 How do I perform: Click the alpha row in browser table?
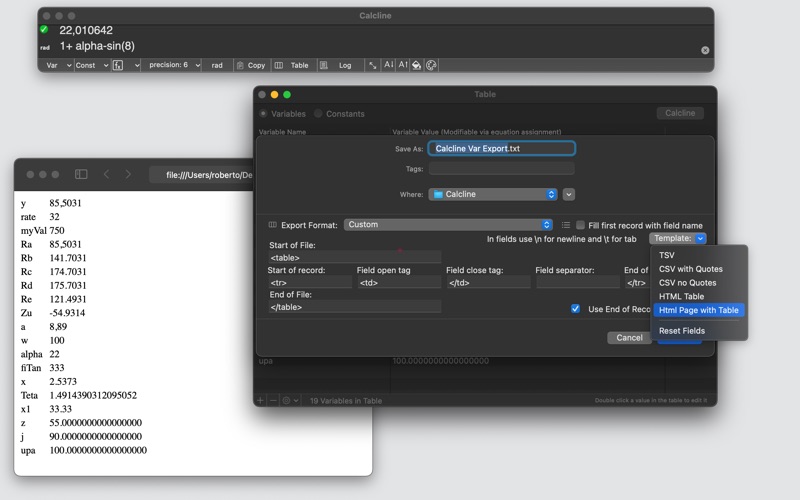tap(40, 354)
